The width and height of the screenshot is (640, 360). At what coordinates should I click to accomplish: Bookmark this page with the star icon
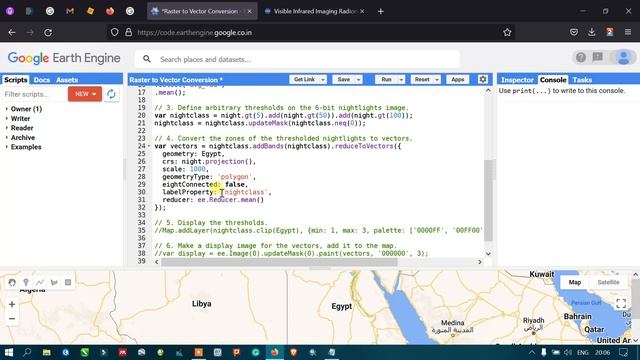coord(507,32)
